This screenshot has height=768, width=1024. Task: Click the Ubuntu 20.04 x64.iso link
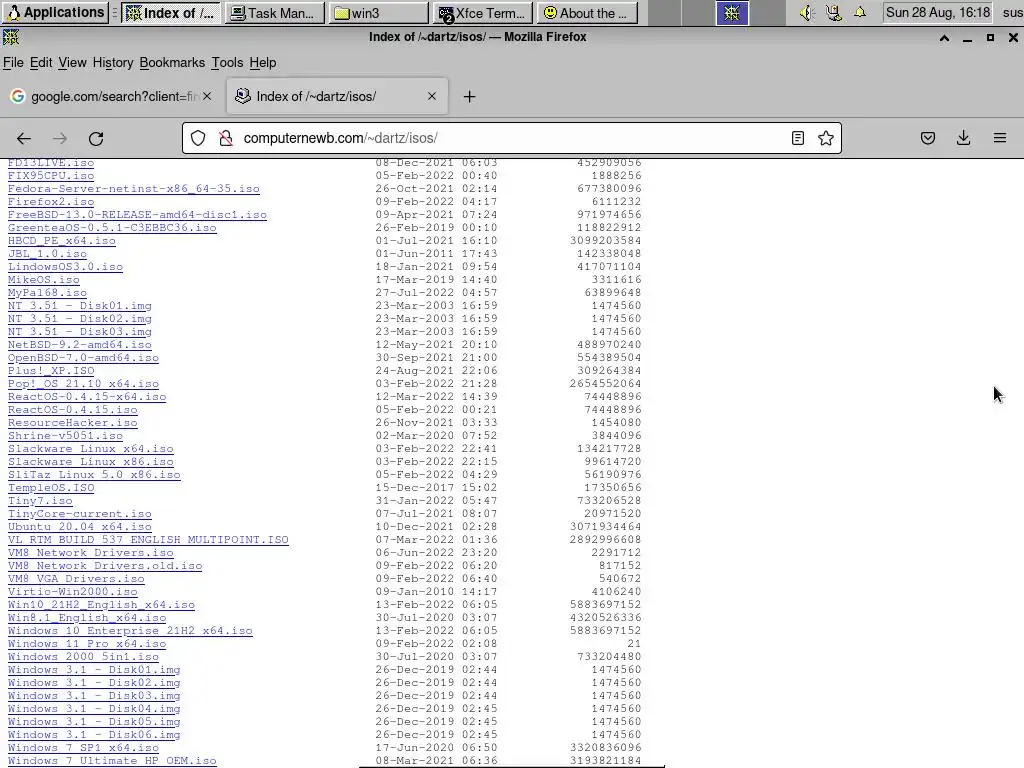80,527
